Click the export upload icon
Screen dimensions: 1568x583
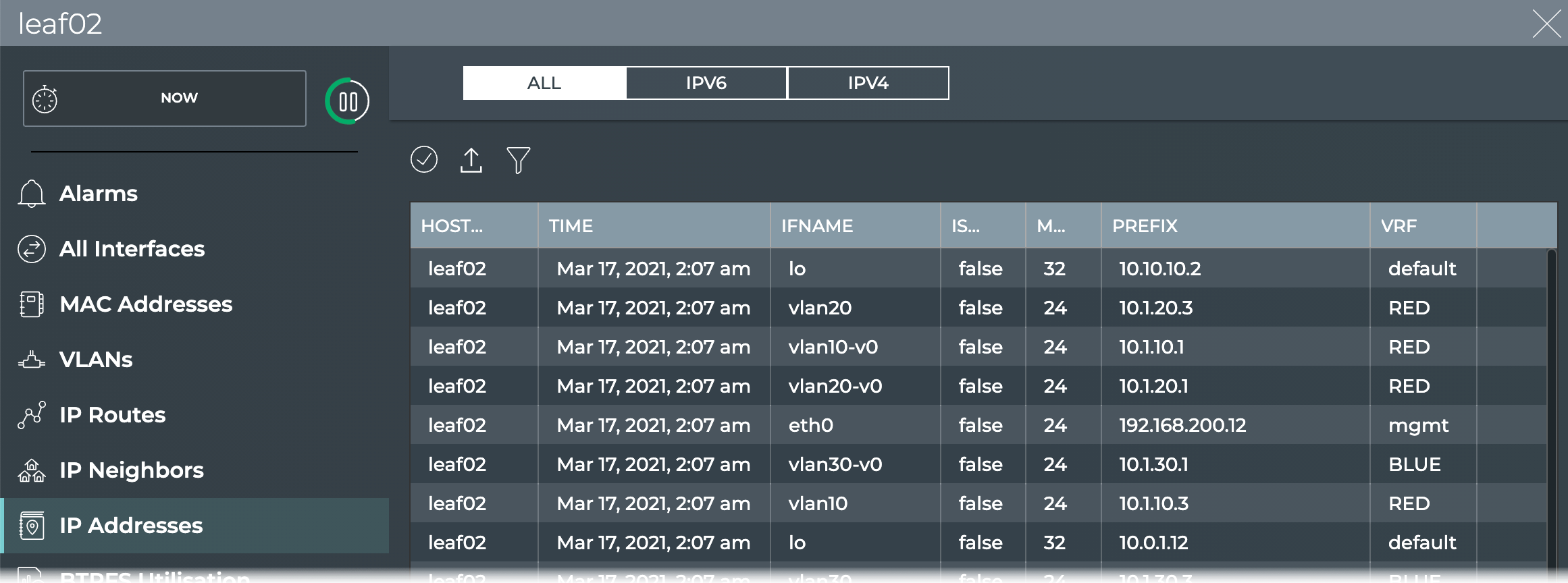point(471,160)
